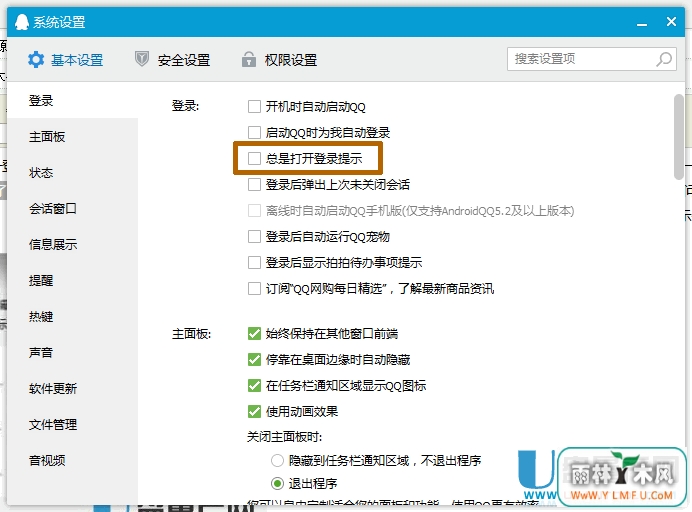This screenshot has height=512, width=692.
Task: Click the settings panel vertical scrollbar
Action: click(679, 137)
